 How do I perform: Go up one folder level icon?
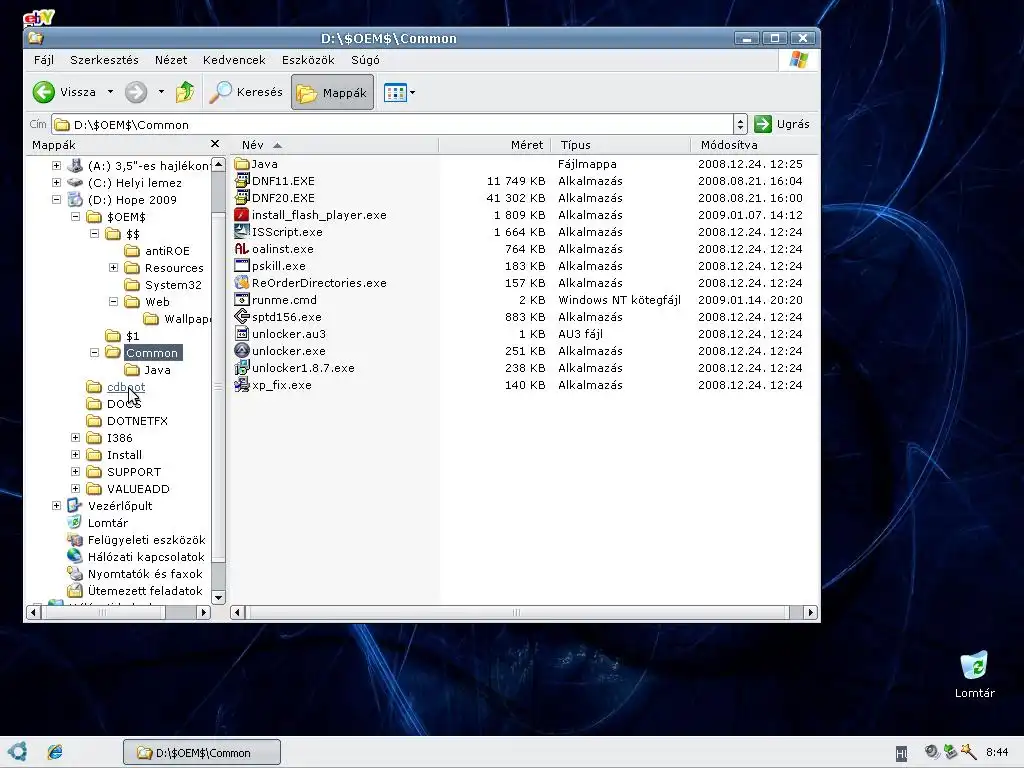[185, 92]
